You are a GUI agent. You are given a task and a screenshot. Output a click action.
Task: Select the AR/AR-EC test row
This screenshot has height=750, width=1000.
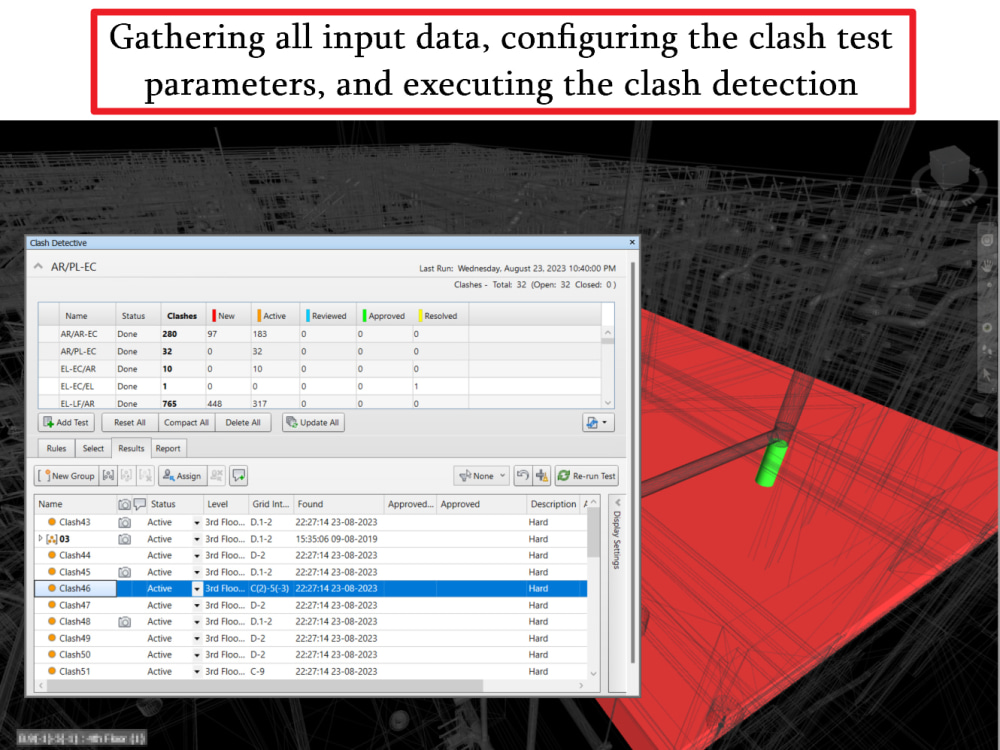[x=320, y=334]
